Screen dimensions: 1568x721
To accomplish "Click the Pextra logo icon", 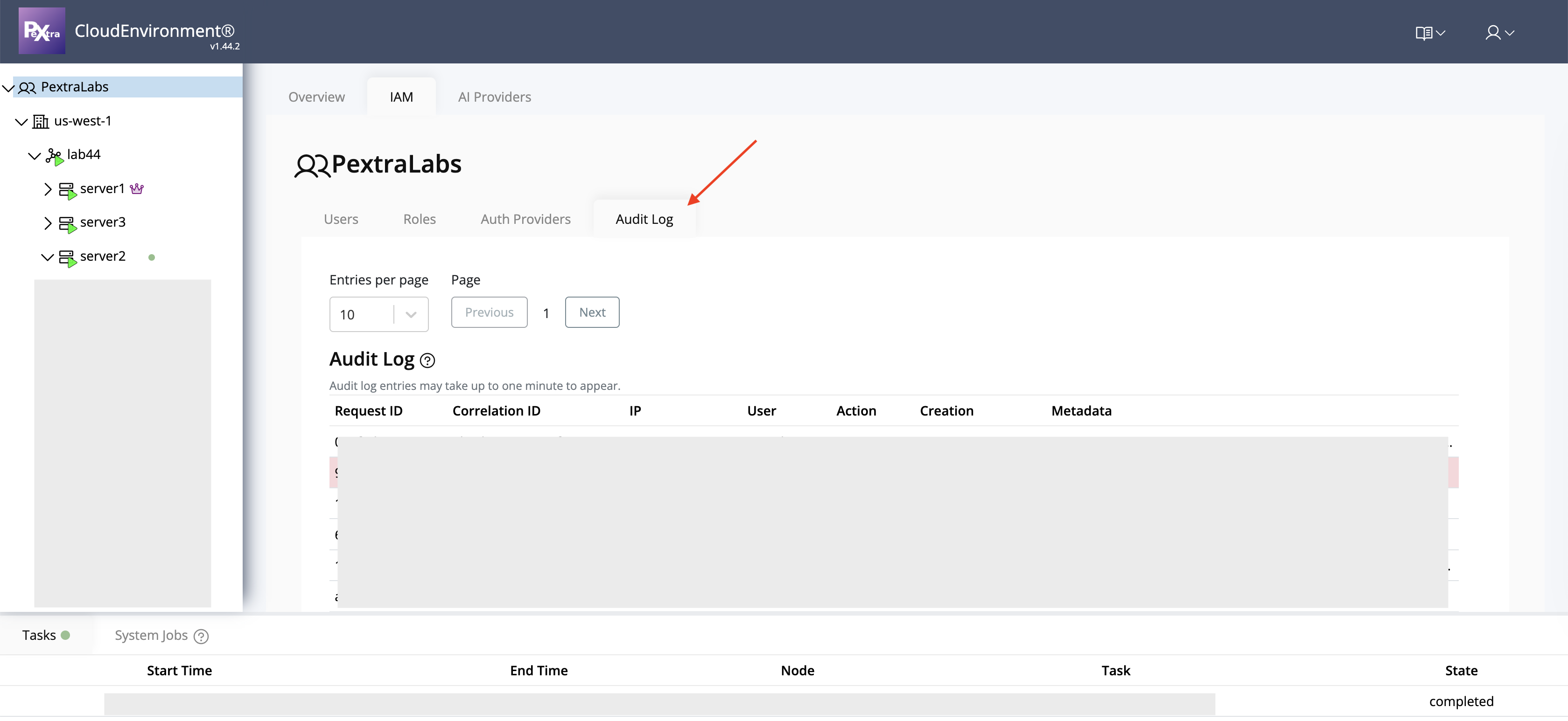I will [42, 30].
